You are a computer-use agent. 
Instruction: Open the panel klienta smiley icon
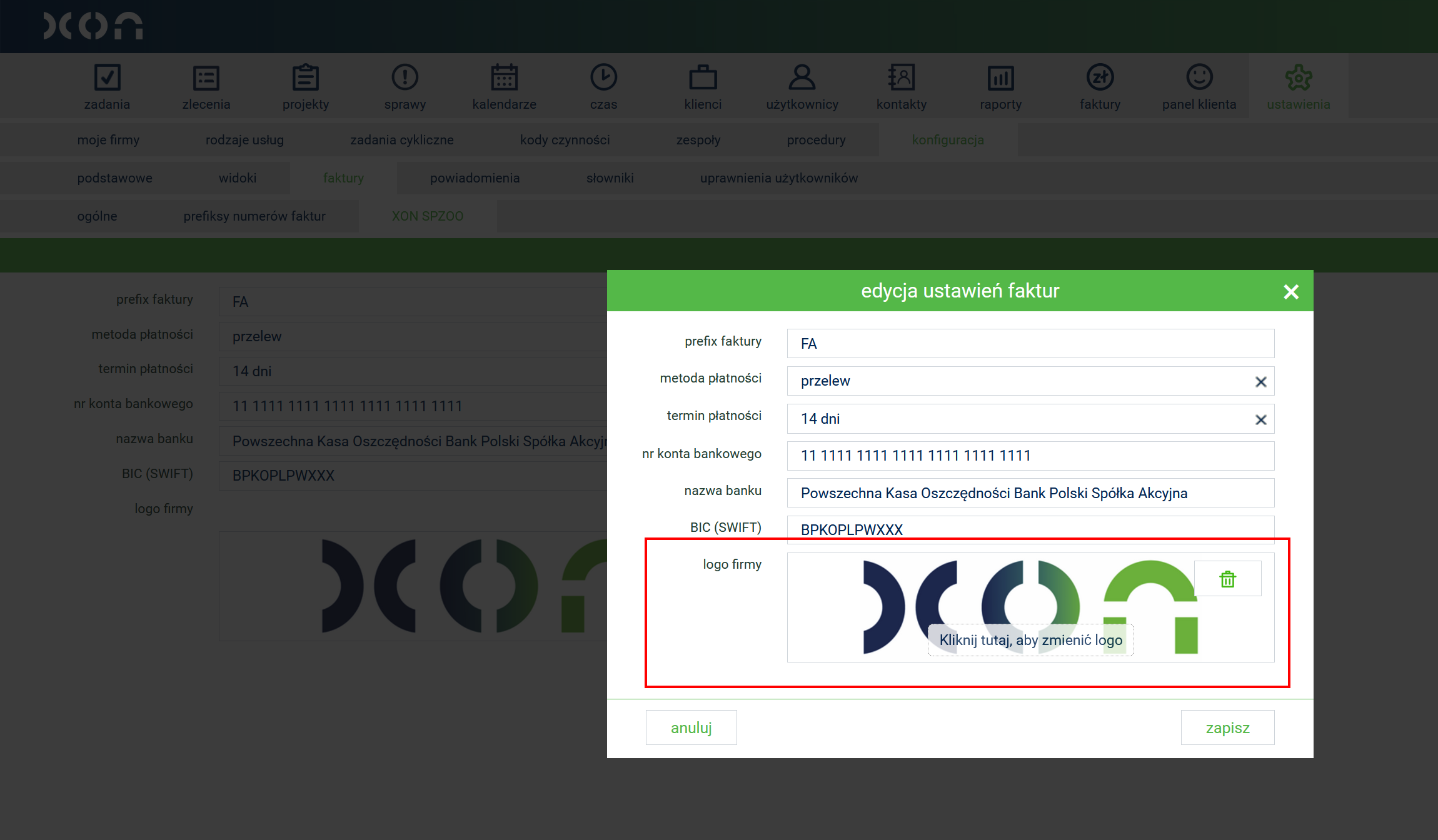1199,77
